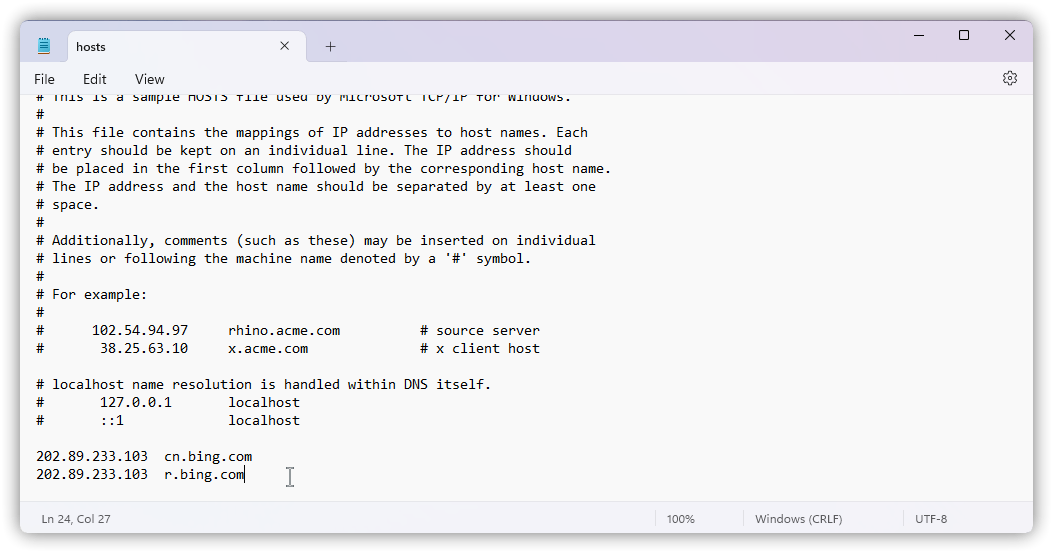Open Notepad settings gear
Image resolution: width=1053 pixels, height=553 pixels.
pos(1009,79)
